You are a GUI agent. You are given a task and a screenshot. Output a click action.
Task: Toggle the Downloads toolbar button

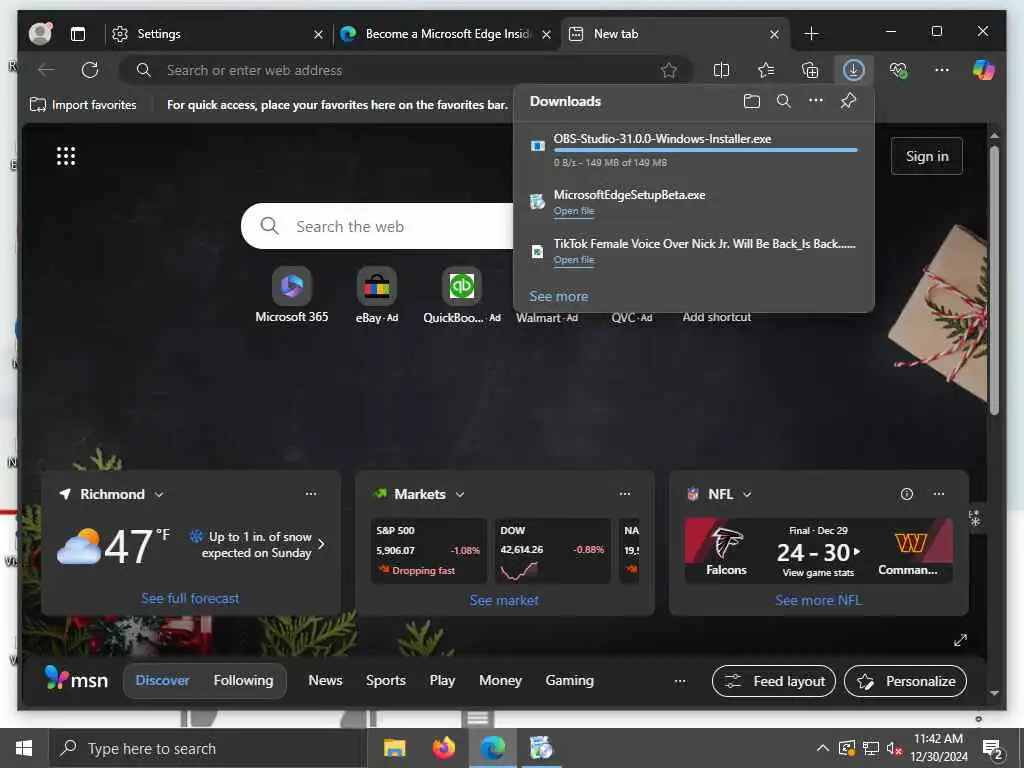[854, 70]
